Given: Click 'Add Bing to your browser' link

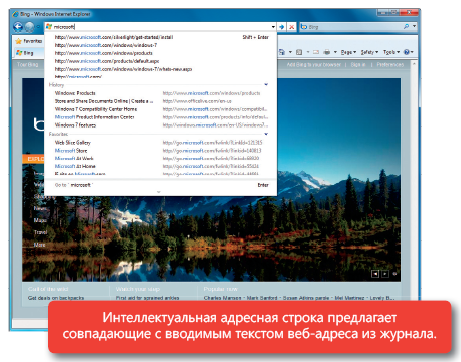Looking at the screenshot, I should [x=314, y=65].
